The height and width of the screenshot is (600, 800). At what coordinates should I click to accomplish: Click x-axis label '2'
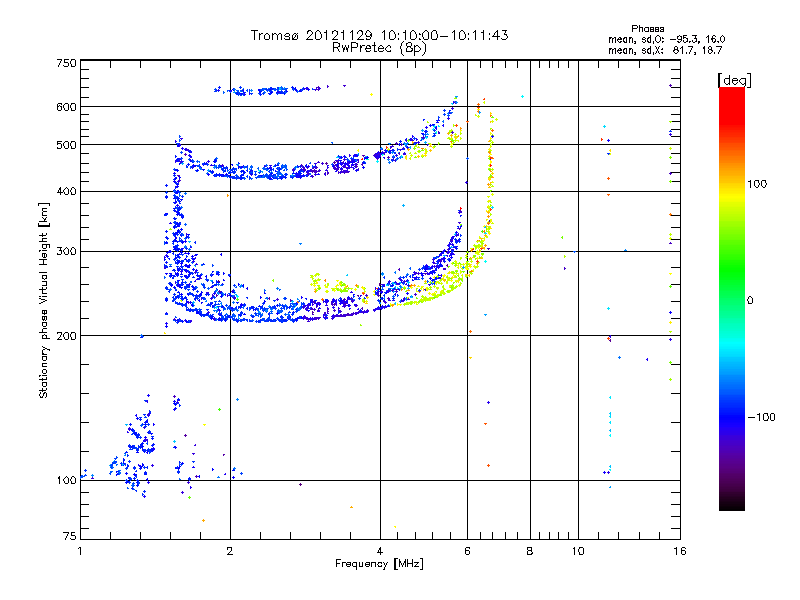[x=230, y=551]
